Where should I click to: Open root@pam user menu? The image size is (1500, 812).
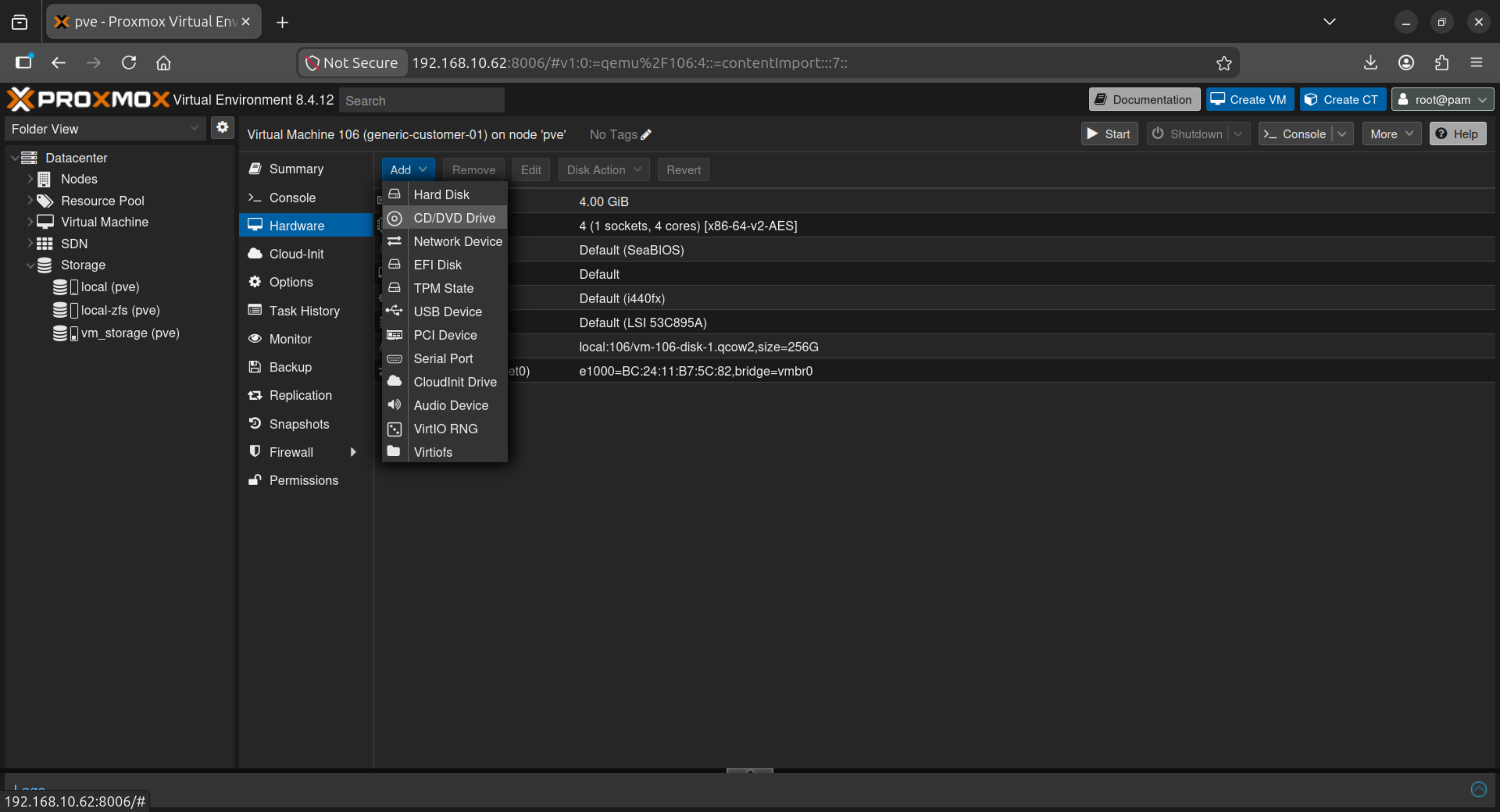[x=1442, y=100]
